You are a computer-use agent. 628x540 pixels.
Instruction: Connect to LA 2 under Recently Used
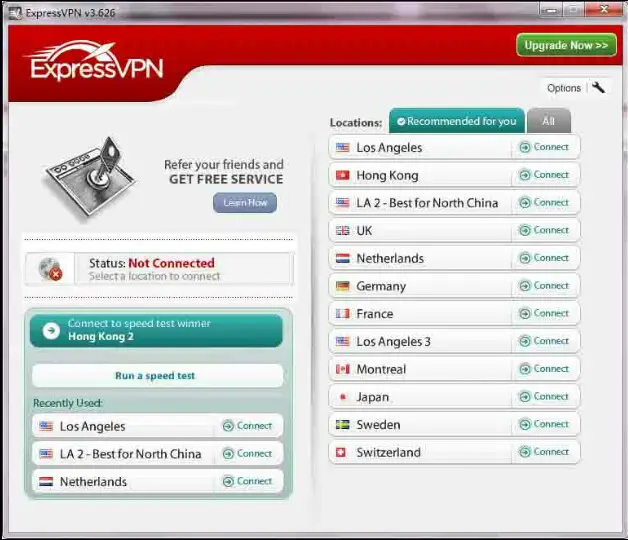(248, 453)
